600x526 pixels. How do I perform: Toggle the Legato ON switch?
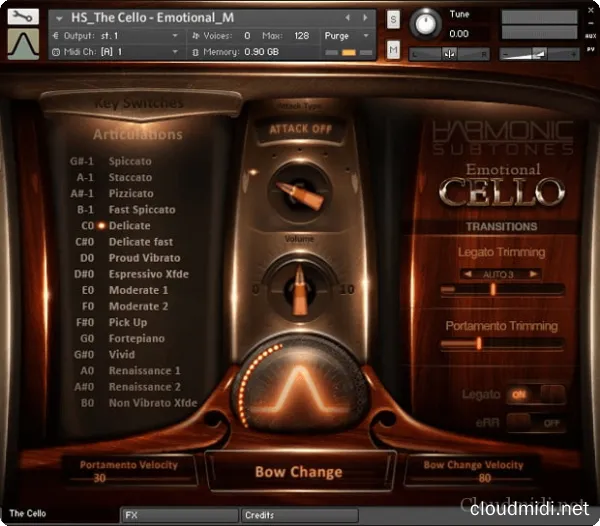pos(536,394)
